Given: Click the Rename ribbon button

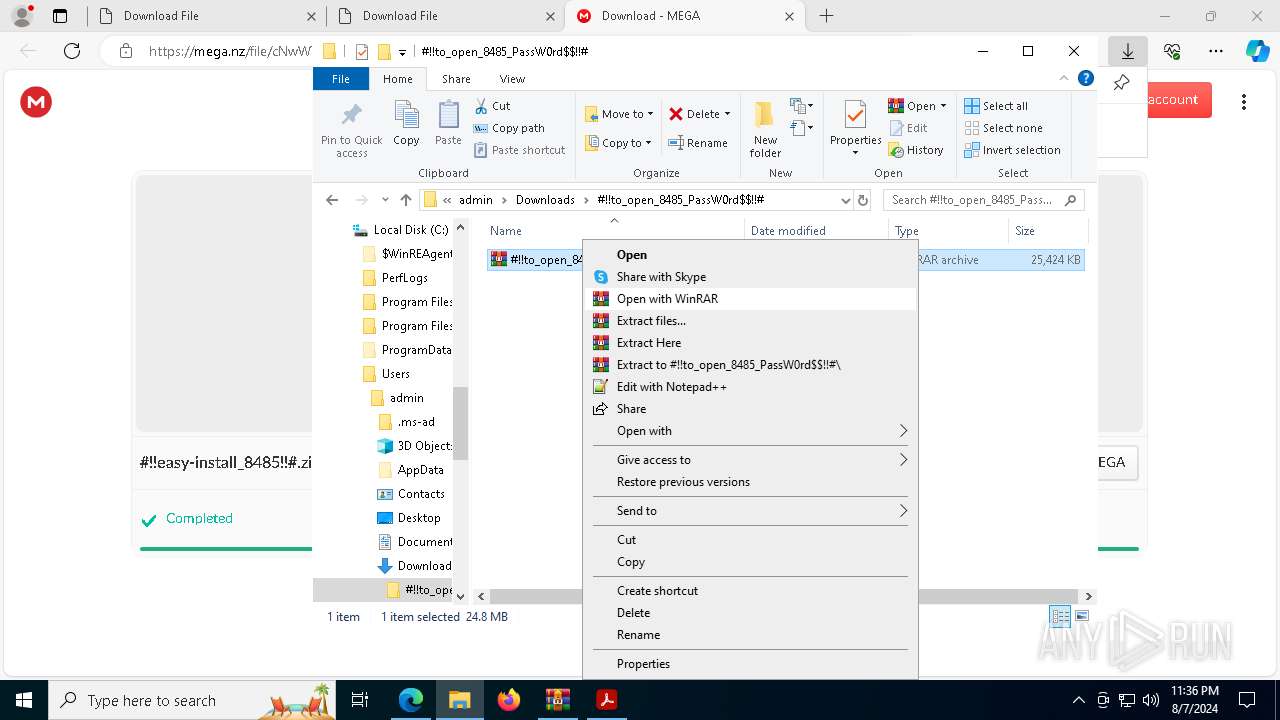Looking at the screenshot, I should click(x=698, y=143).
